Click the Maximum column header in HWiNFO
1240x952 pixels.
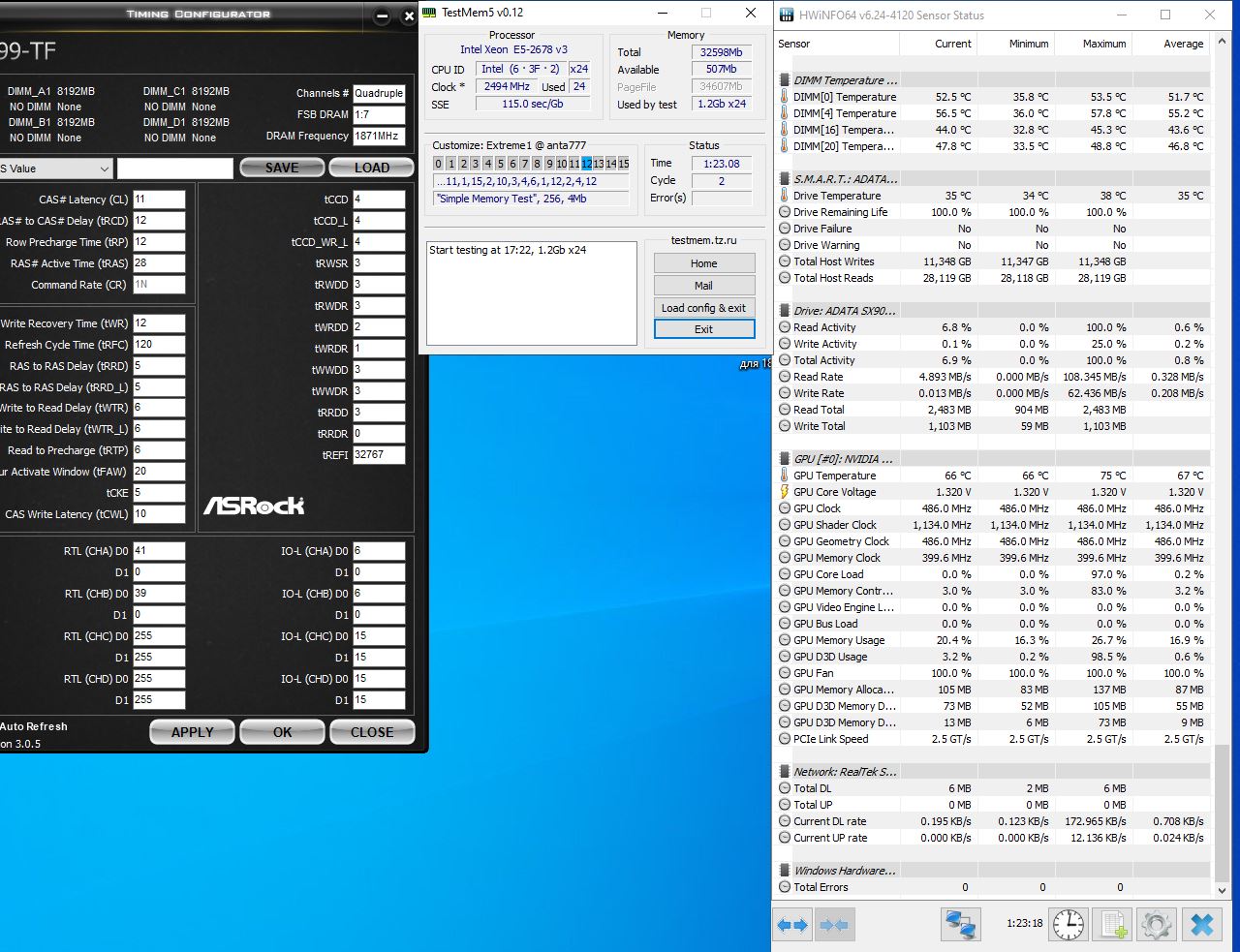point(1093,44)
